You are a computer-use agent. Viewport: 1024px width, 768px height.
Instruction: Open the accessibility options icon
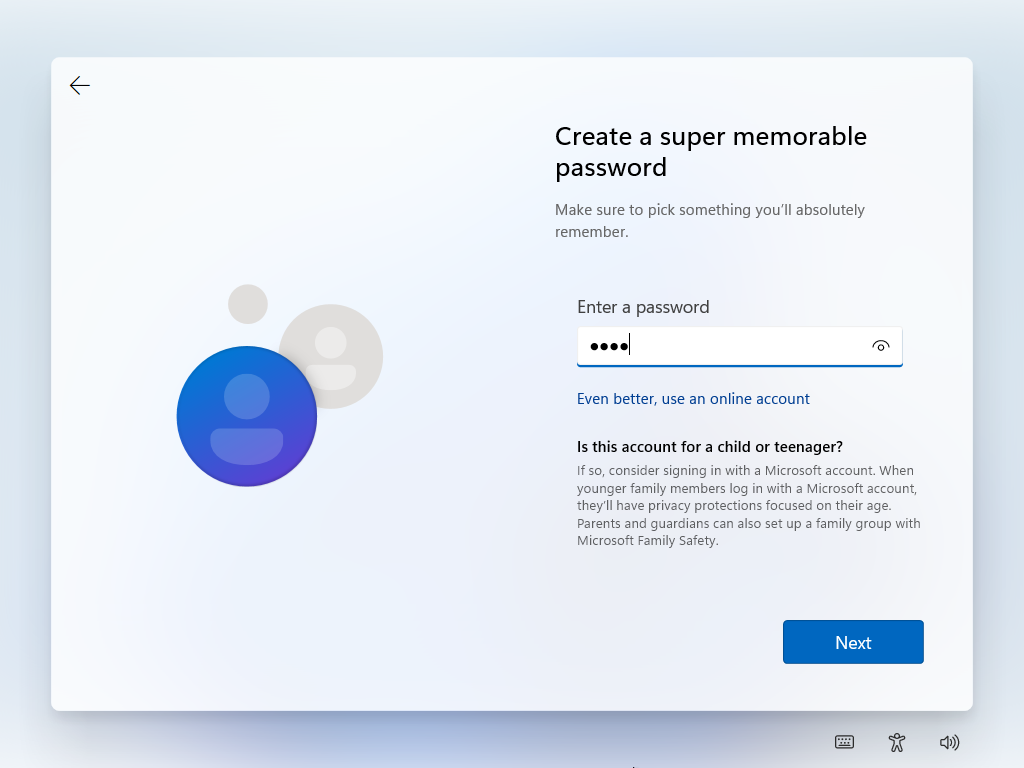pyautogui.click(x=897, y=742)
